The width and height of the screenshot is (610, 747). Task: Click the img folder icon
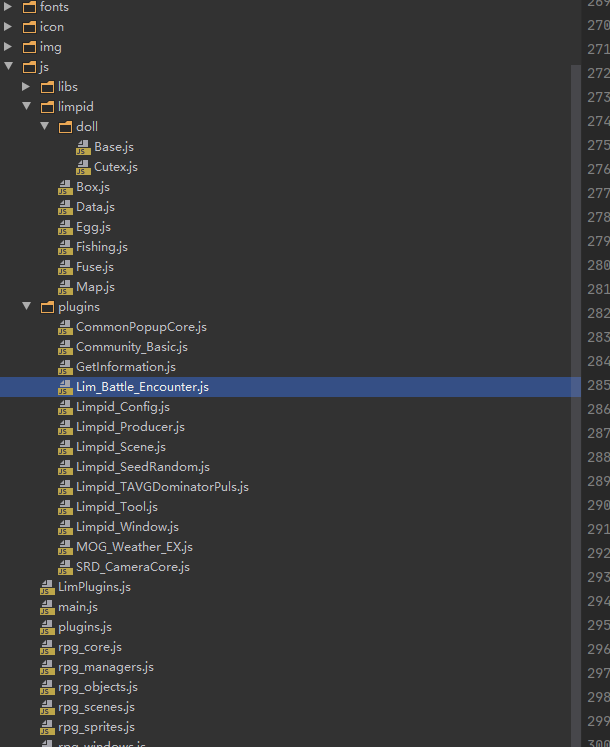[30, 47]
